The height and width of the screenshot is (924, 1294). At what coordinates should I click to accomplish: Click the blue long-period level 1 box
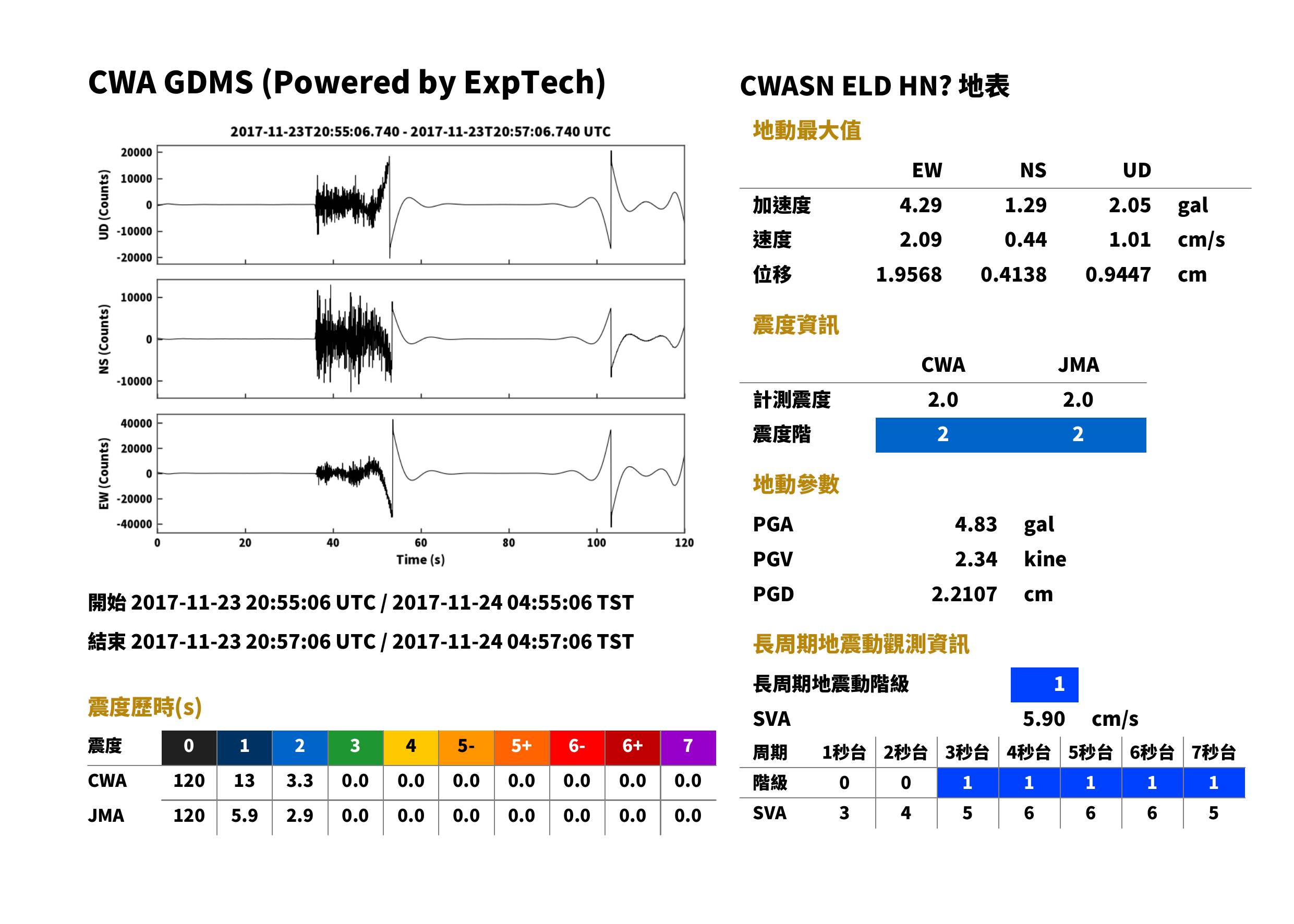click(x=1045, y=685)
